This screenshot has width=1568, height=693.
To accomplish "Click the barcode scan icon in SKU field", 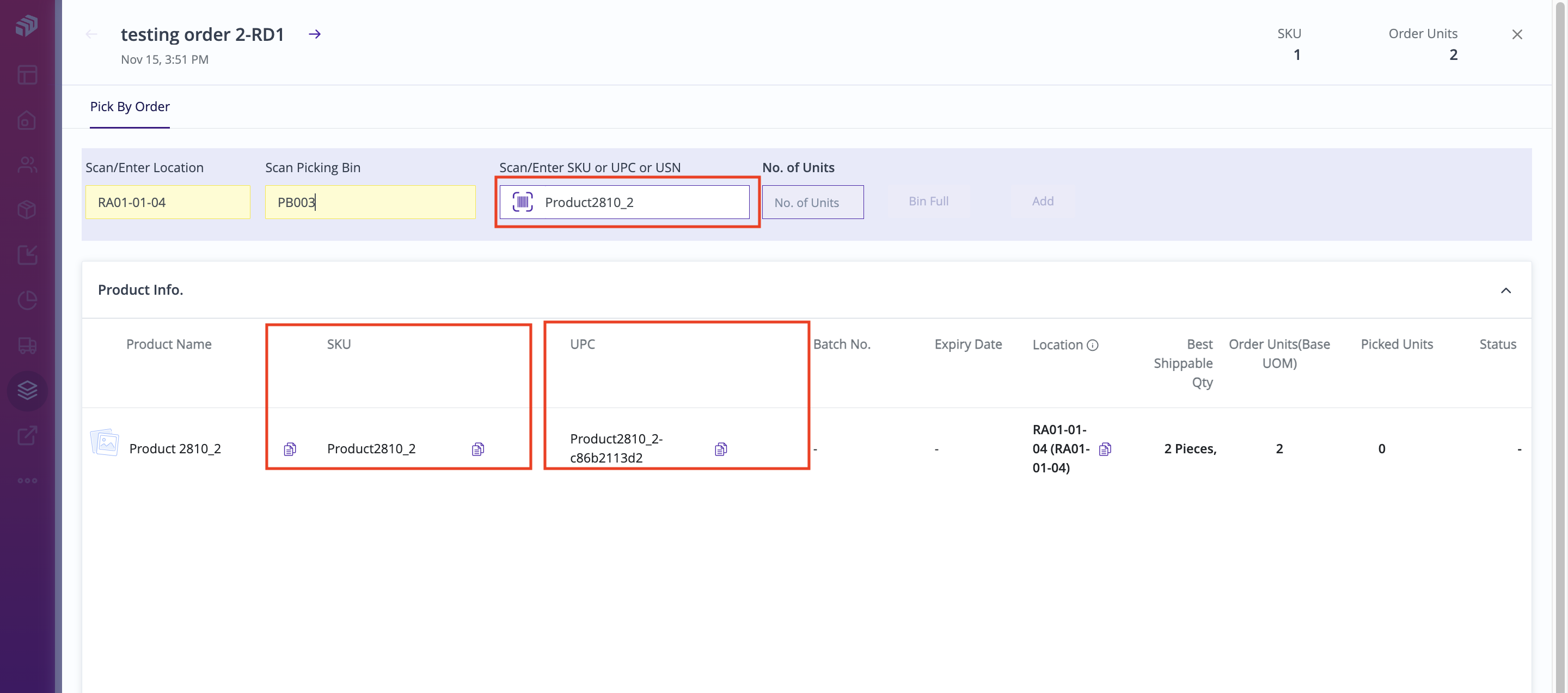I will point(522,202).
